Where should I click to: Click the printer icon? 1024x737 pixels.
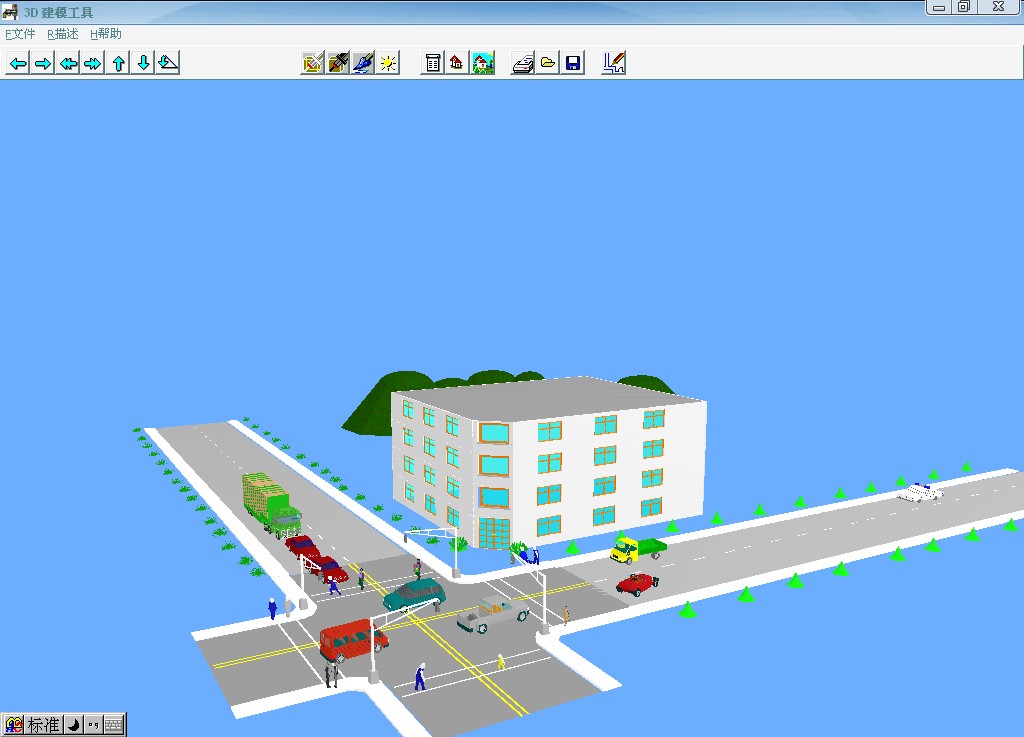click(x=522, y=63)
